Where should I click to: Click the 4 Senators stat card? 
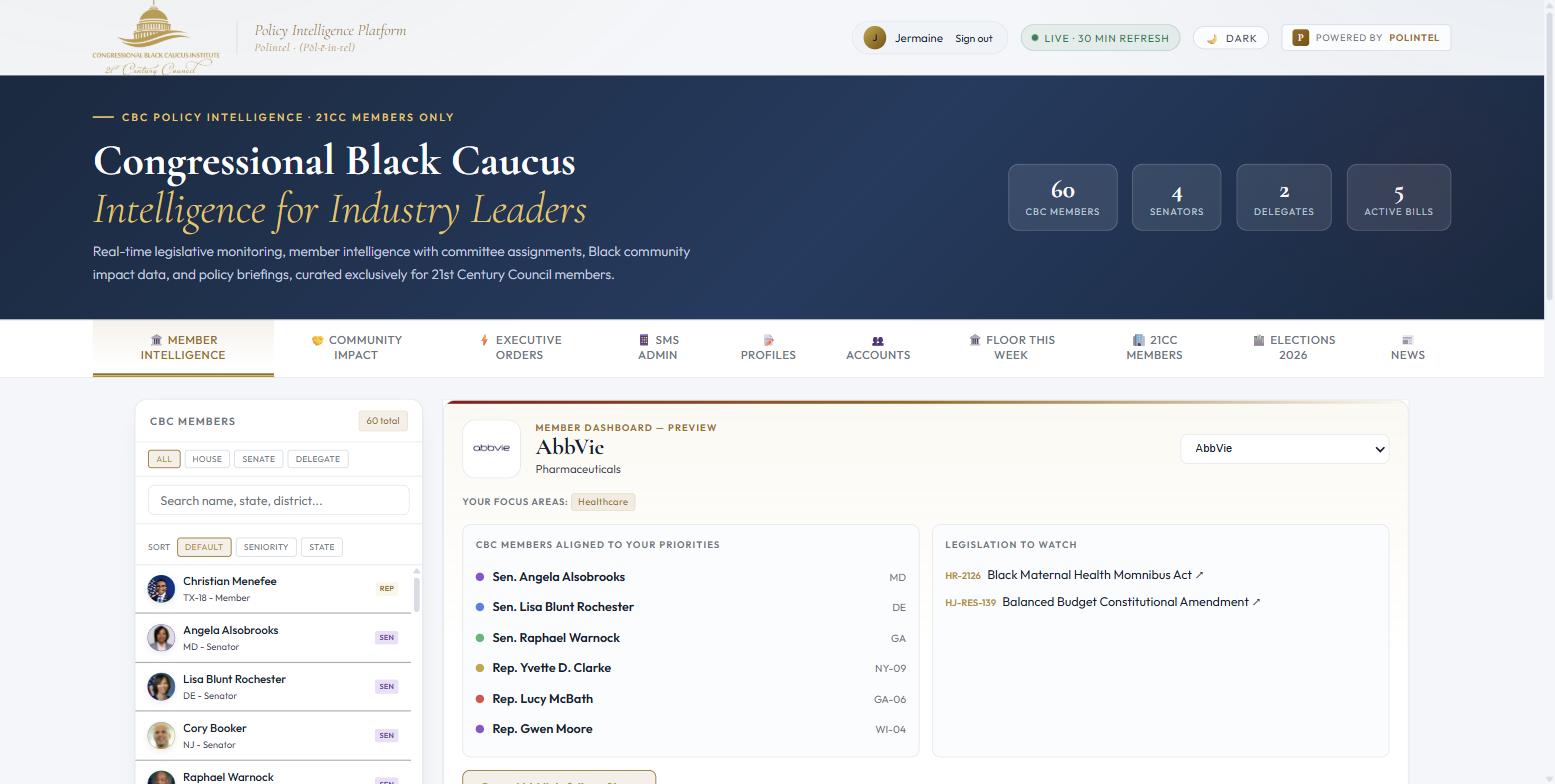[x=1177, y=197]
